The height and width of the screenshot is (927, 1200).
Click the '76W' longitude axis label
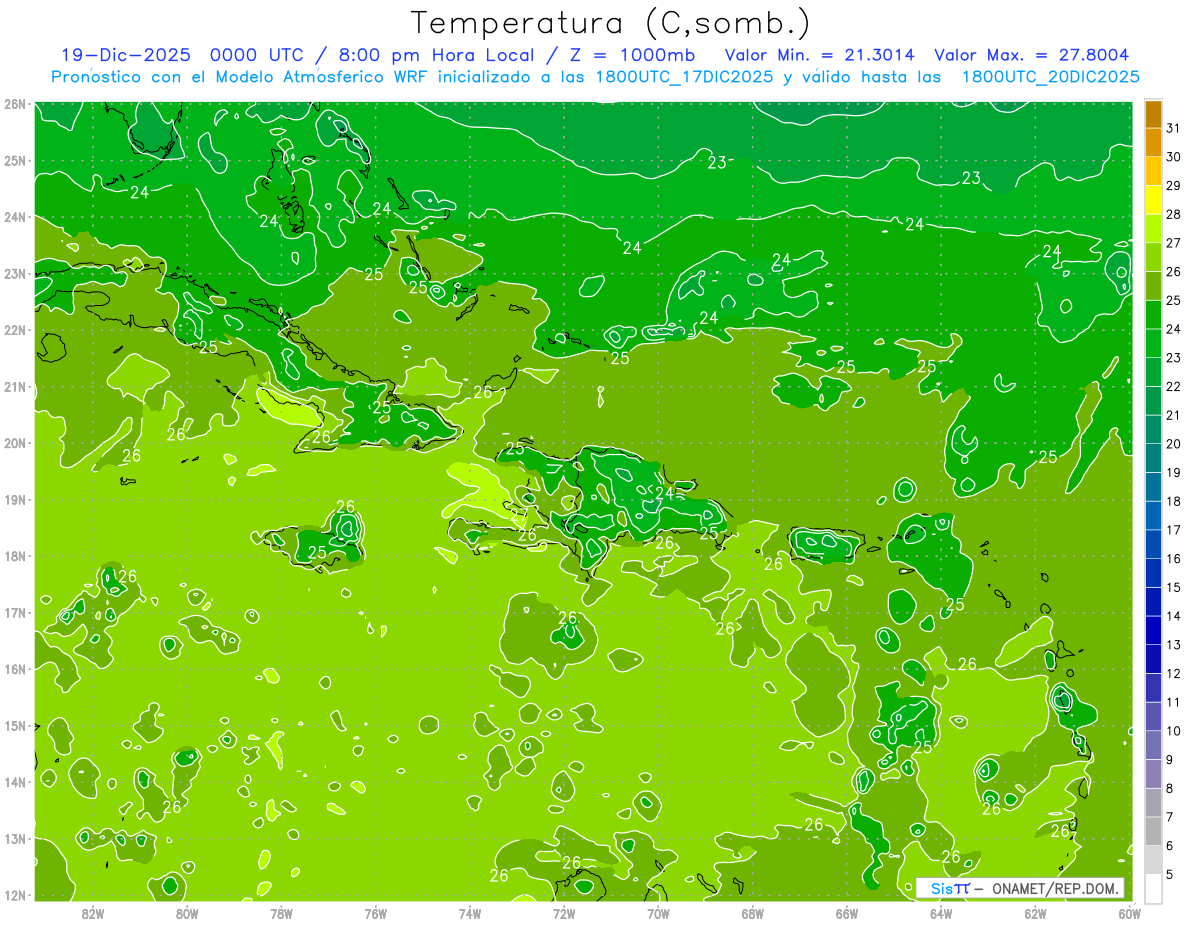point(376,913)
